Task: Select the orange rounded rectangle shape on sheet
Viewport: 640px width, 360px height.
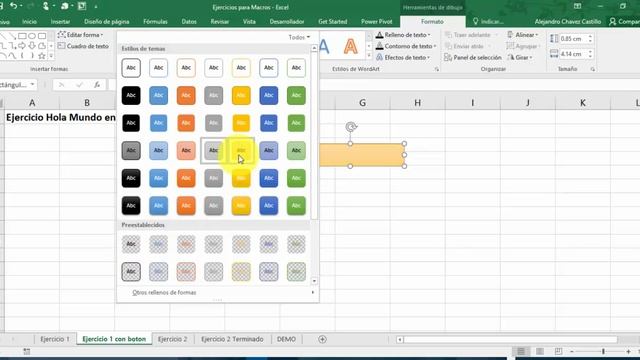Action: (x=362, y=155)
